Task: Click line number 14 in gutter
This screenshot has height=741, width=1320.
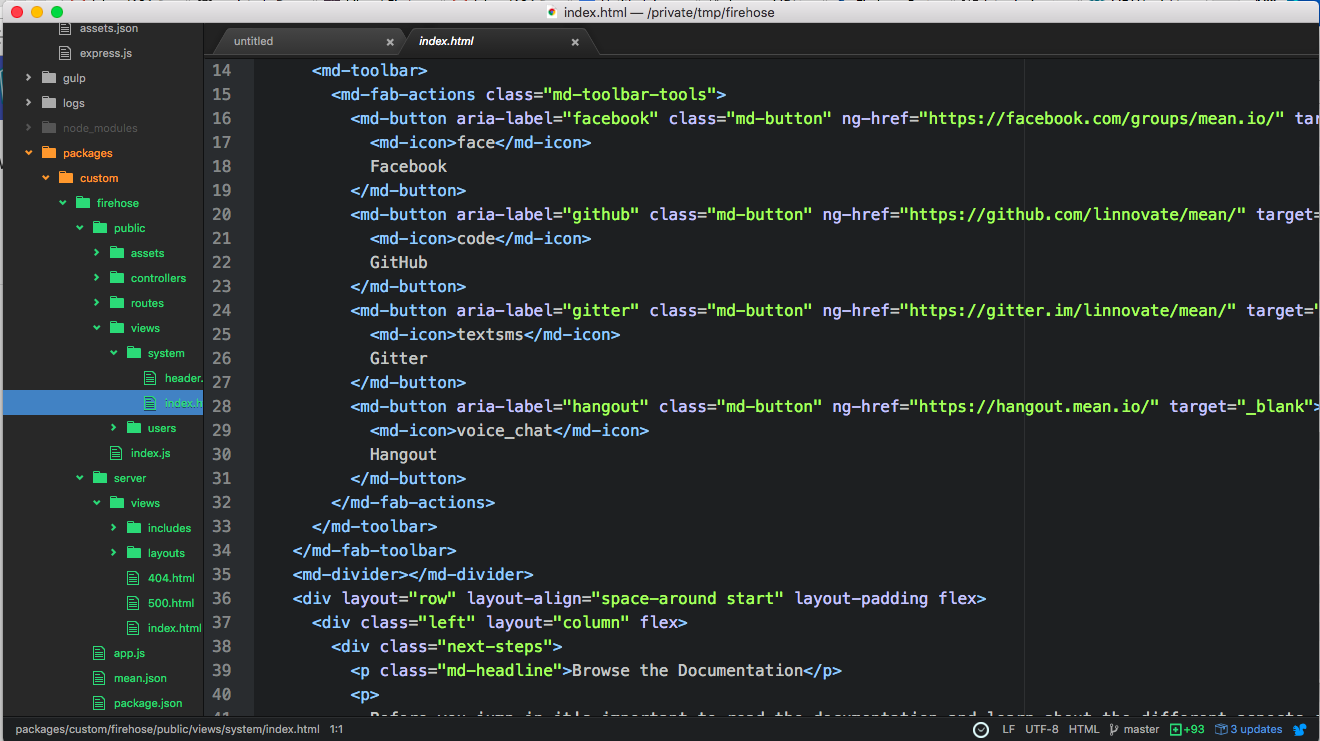Action: point(221,70)
